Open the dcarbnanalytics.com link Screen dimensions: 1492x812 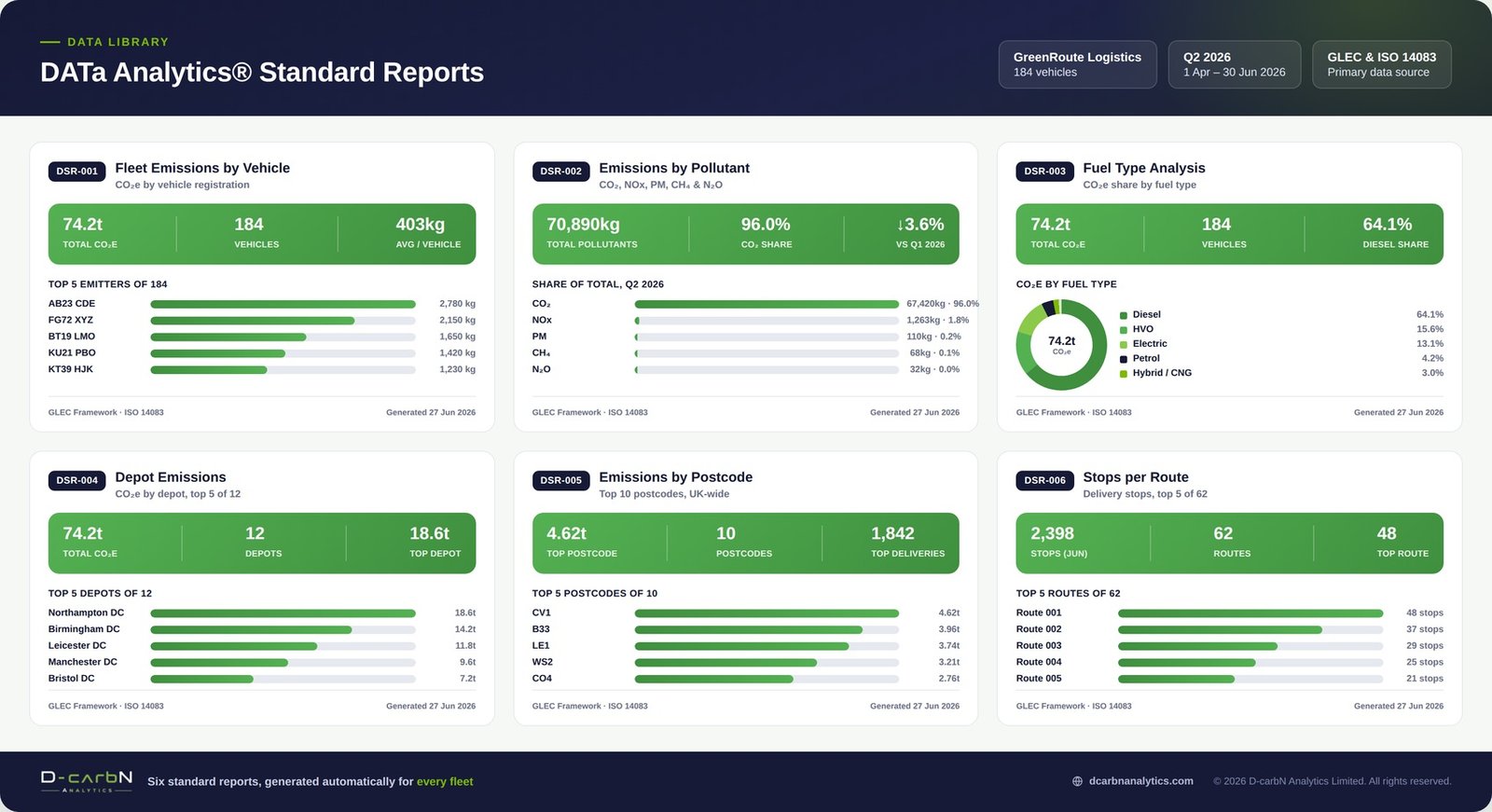[1140, 781]
